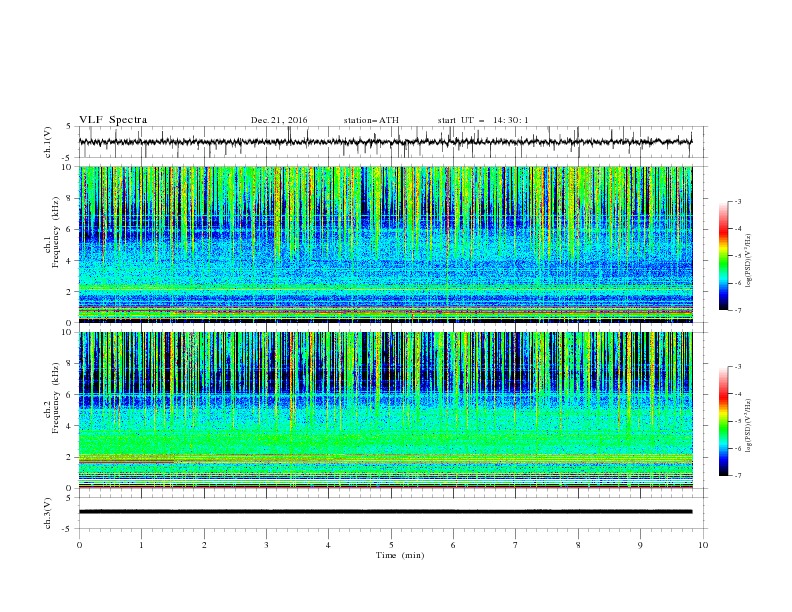
Task: Click the time axis tick label "3"
Action: (266, 545)
